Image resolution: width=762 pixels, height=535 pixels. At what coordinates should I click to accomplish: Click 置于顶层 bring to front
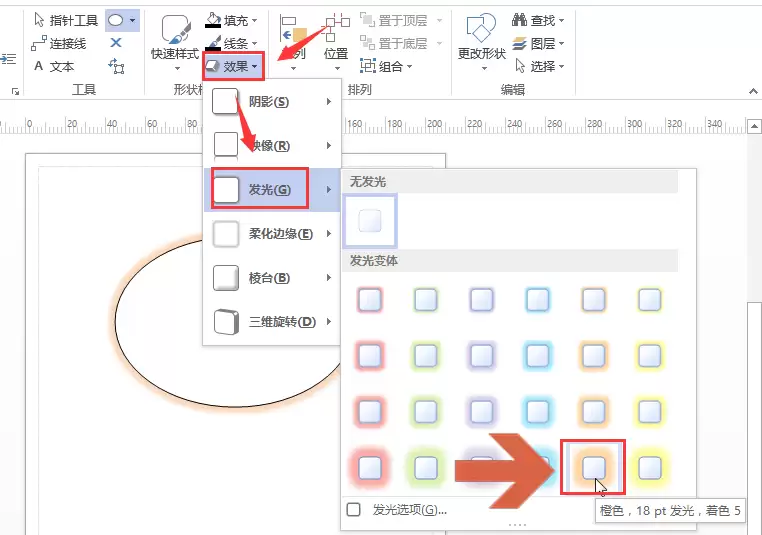click(x=394, y=20)
